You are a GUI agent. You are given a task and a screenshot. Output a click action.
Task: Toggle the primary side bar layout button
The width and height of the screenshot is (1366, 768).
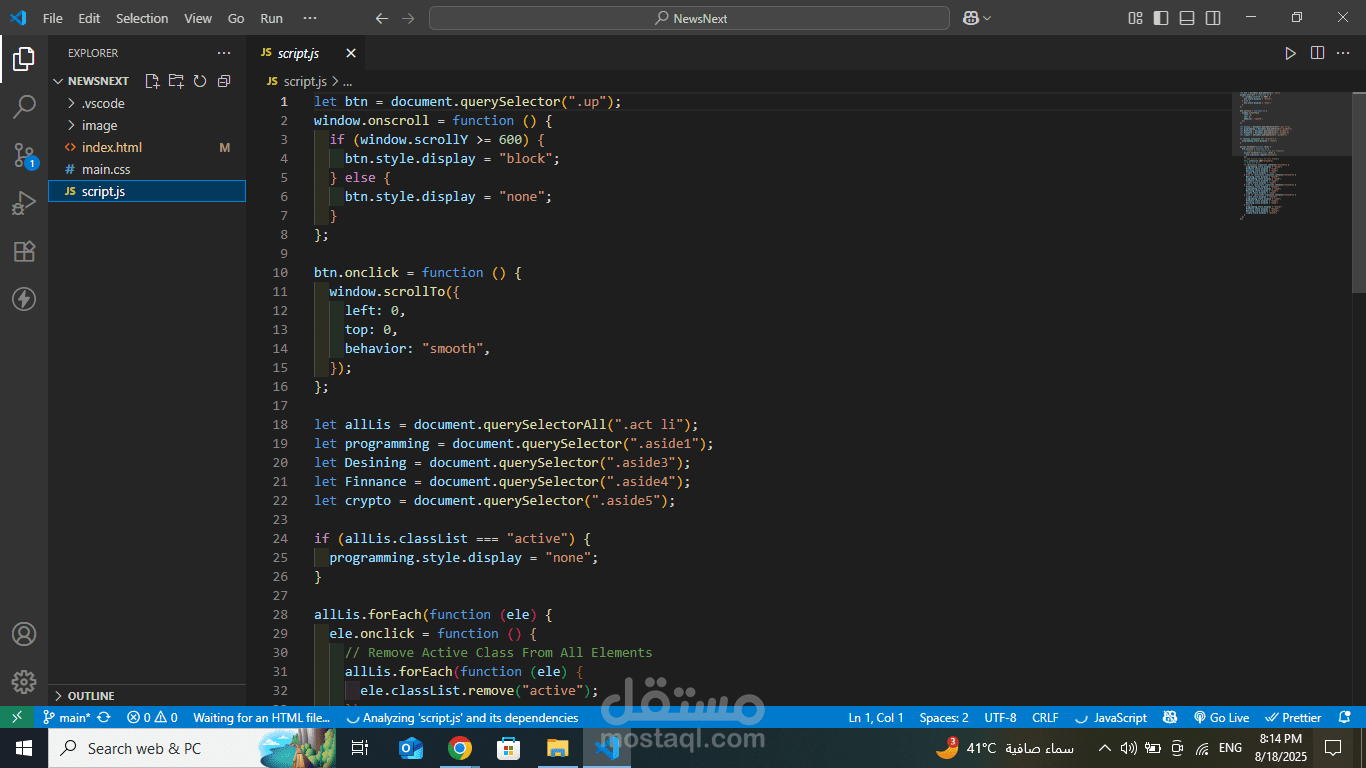(x=1161, y=18)
